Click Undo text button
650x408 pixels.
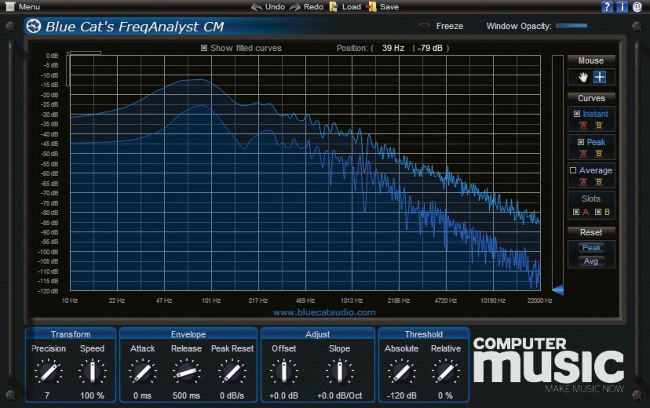tap(275, 7)
